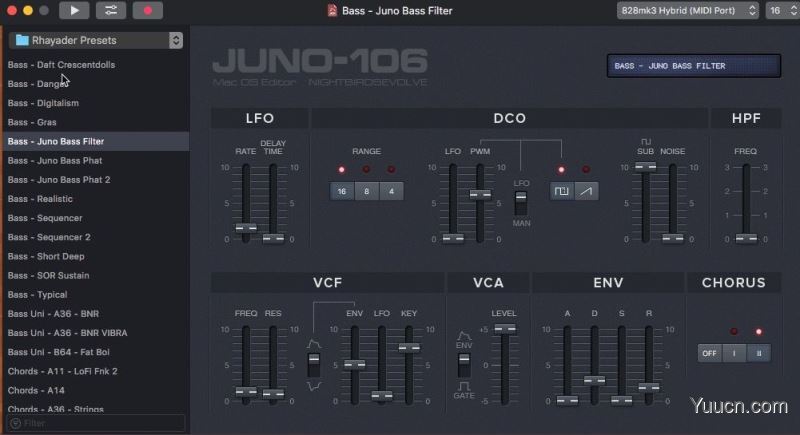Click the red record button
The height and width of the screenshot is (435, 800).
148,10
